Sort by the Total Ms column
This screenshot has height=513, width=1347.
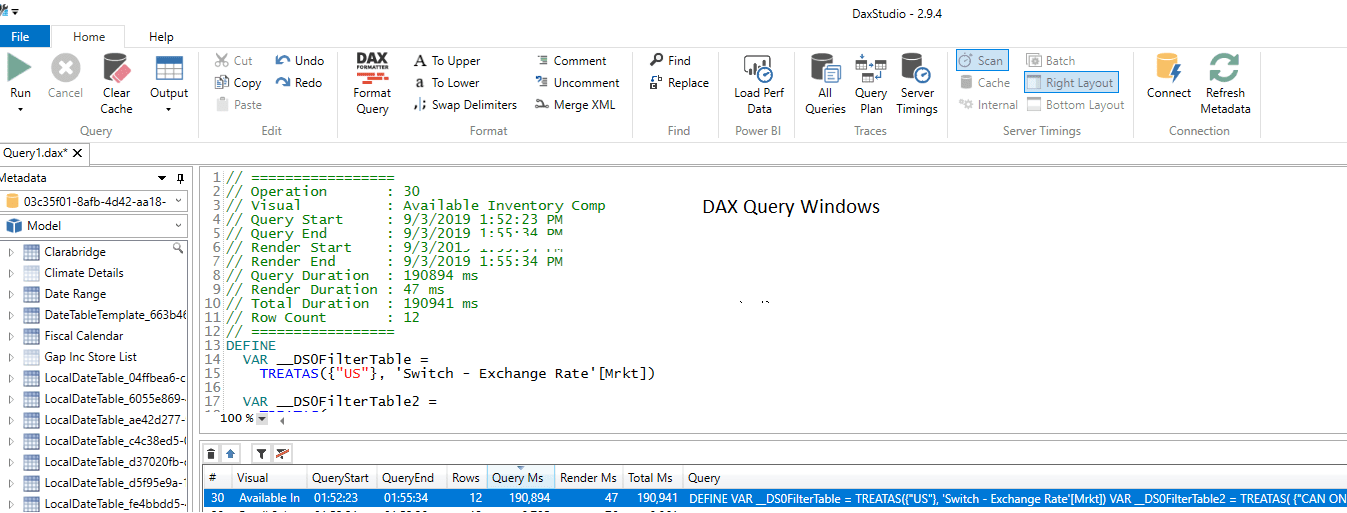click(x=652, y=478)
